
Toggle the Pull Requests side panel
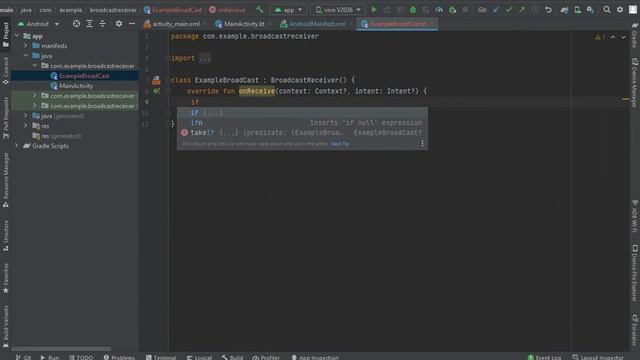pos(6,118)
